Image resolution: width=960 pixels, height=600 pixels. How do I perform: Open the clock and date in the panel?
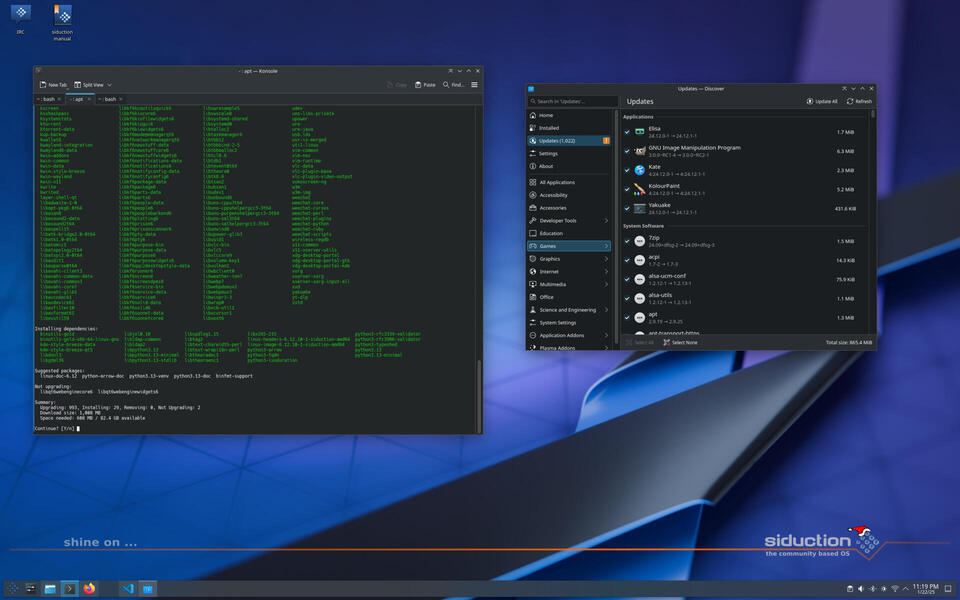pos(925,589)
